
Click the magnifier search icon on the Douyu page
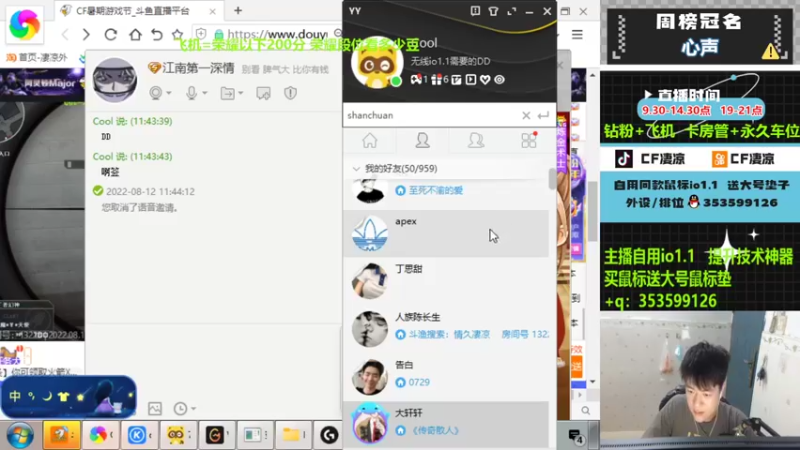[586, 411]
